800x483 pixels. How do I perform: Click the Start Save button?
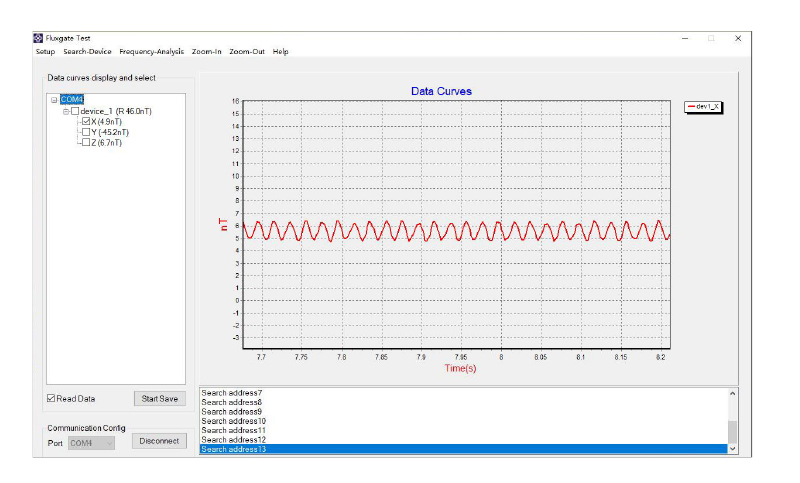160,398
